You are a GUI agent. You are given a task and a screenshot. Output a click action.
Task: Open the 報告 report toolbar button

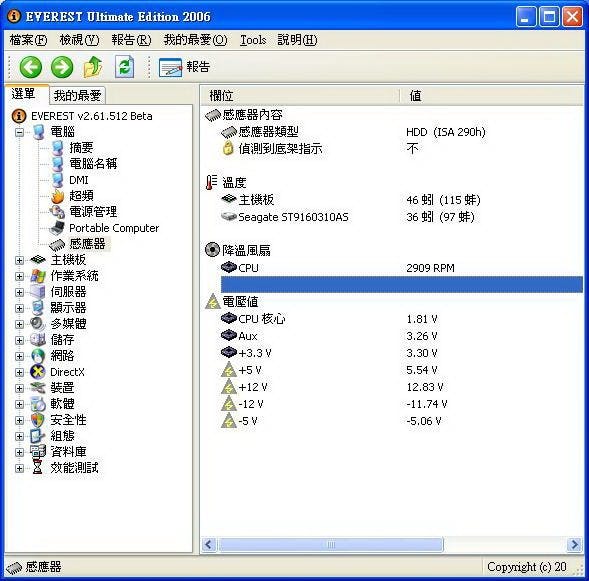[184, 67]
